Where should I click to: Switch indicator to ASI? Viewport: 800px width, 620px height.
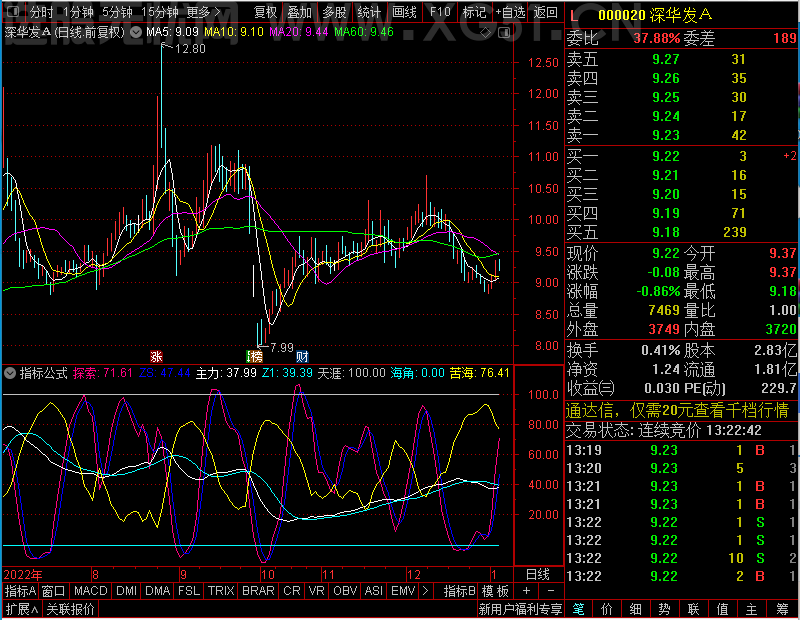[x=373, y=591]
